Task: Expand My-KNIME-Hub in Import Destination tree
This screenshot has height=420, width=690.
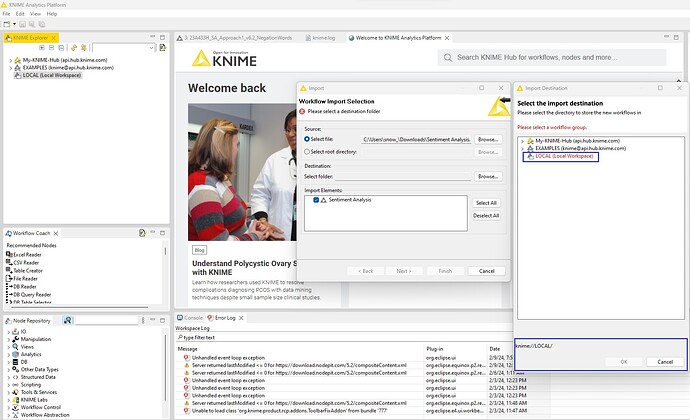Action: pyautogui.click(x=522, y=141)
